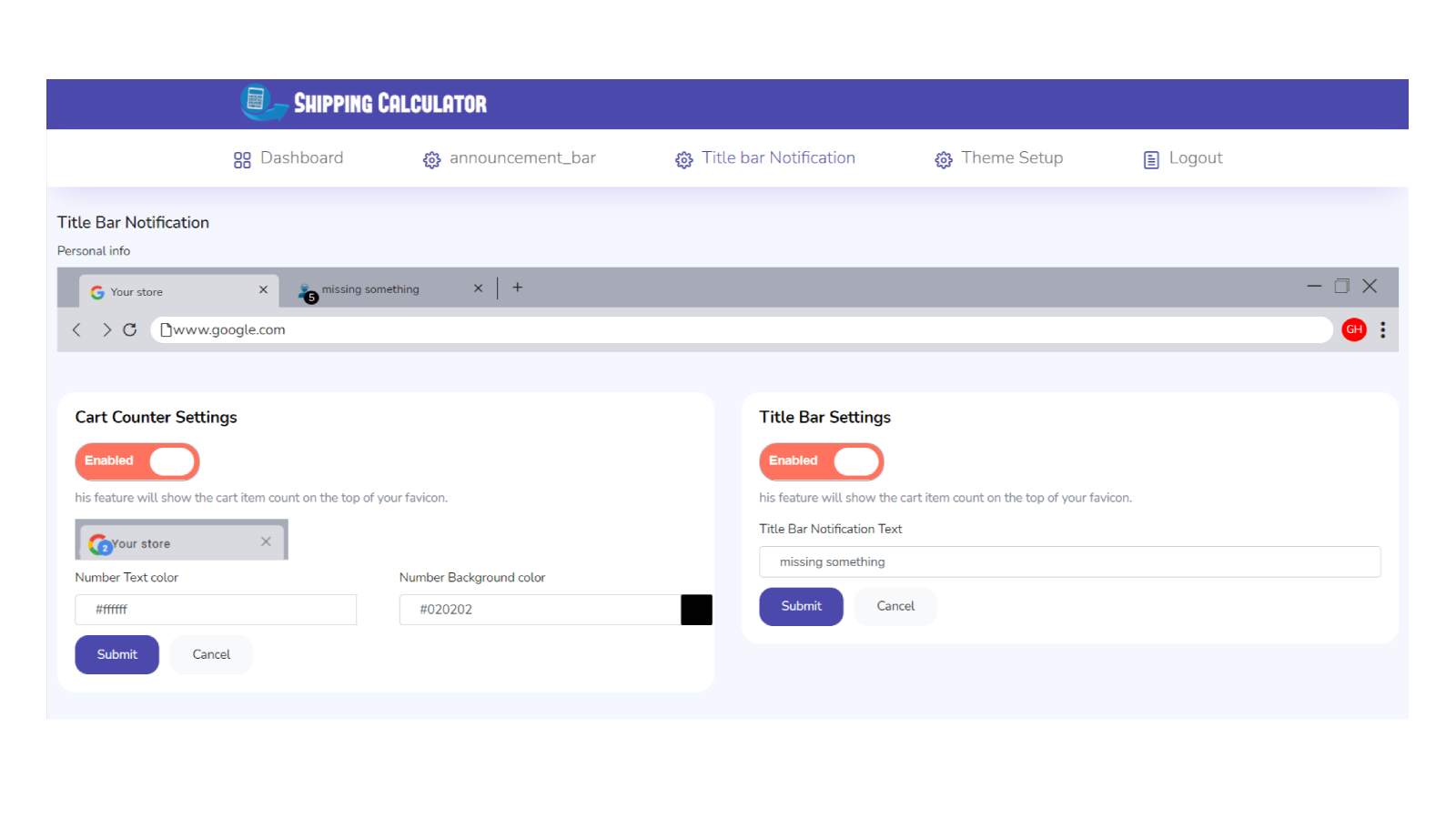Click the Title Bar Notification Text field
The width and height of the screenshot is (1456, 819).
point(1069,561)
